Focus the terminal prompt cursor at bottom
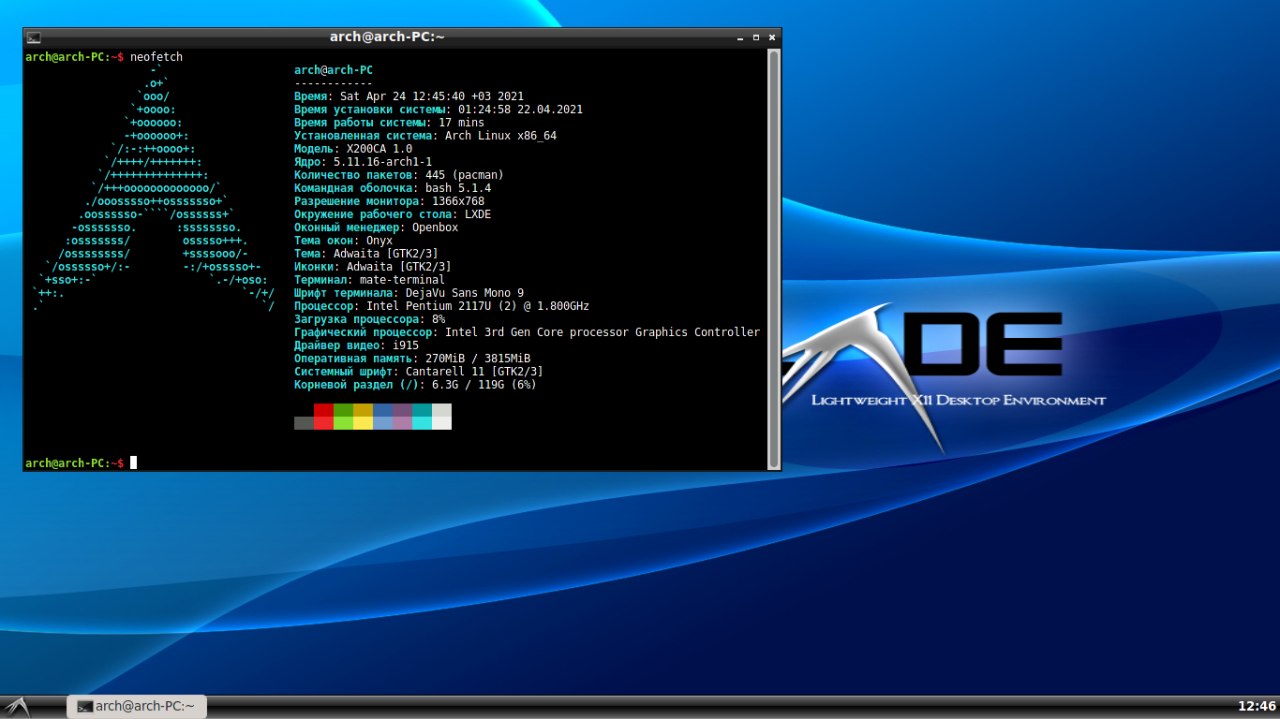The height and width of the screenshot is (719, 1280). (133, 463)
